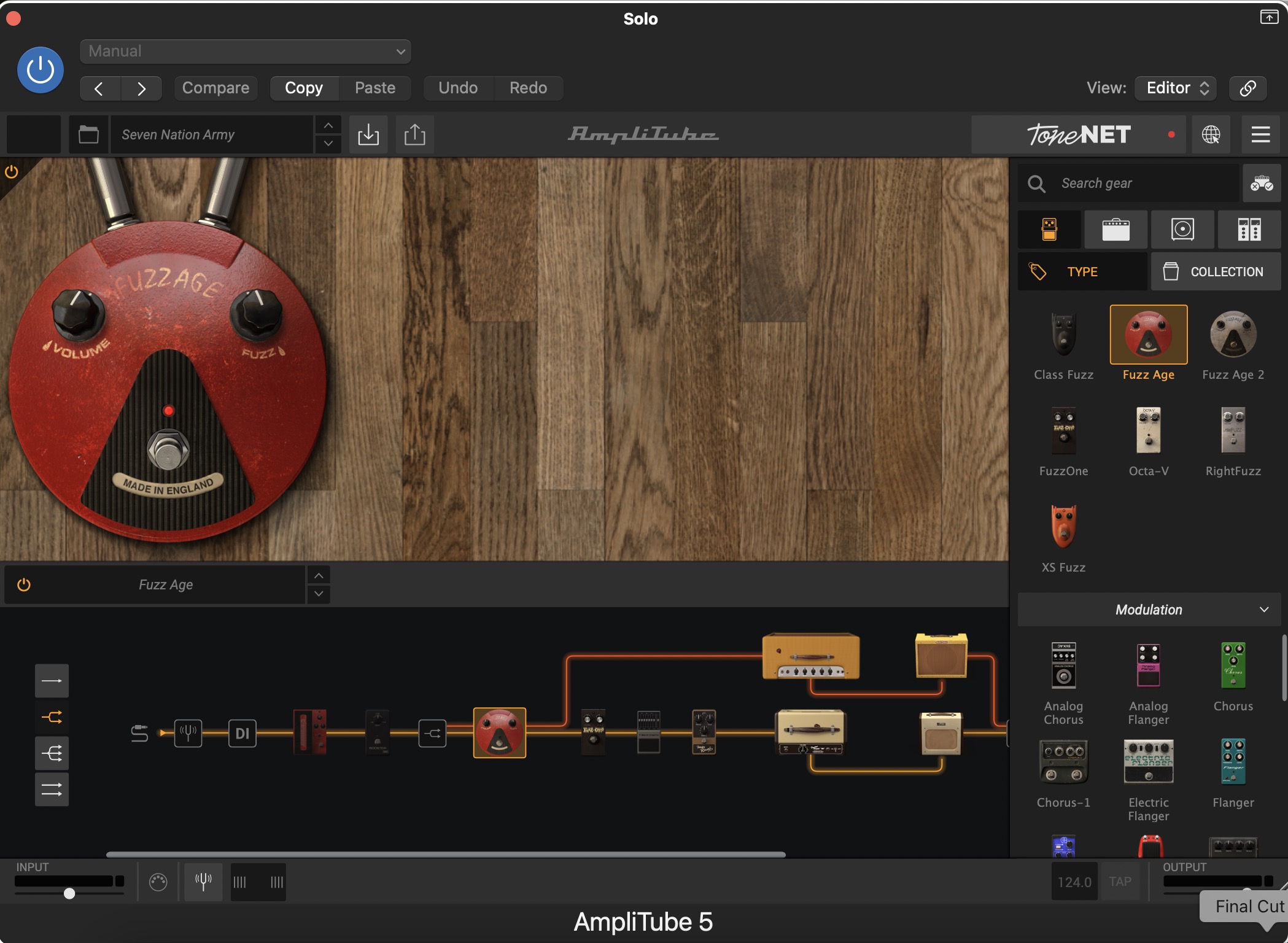
Task: Open the ToneNET panel
Action: point(1080,134)
